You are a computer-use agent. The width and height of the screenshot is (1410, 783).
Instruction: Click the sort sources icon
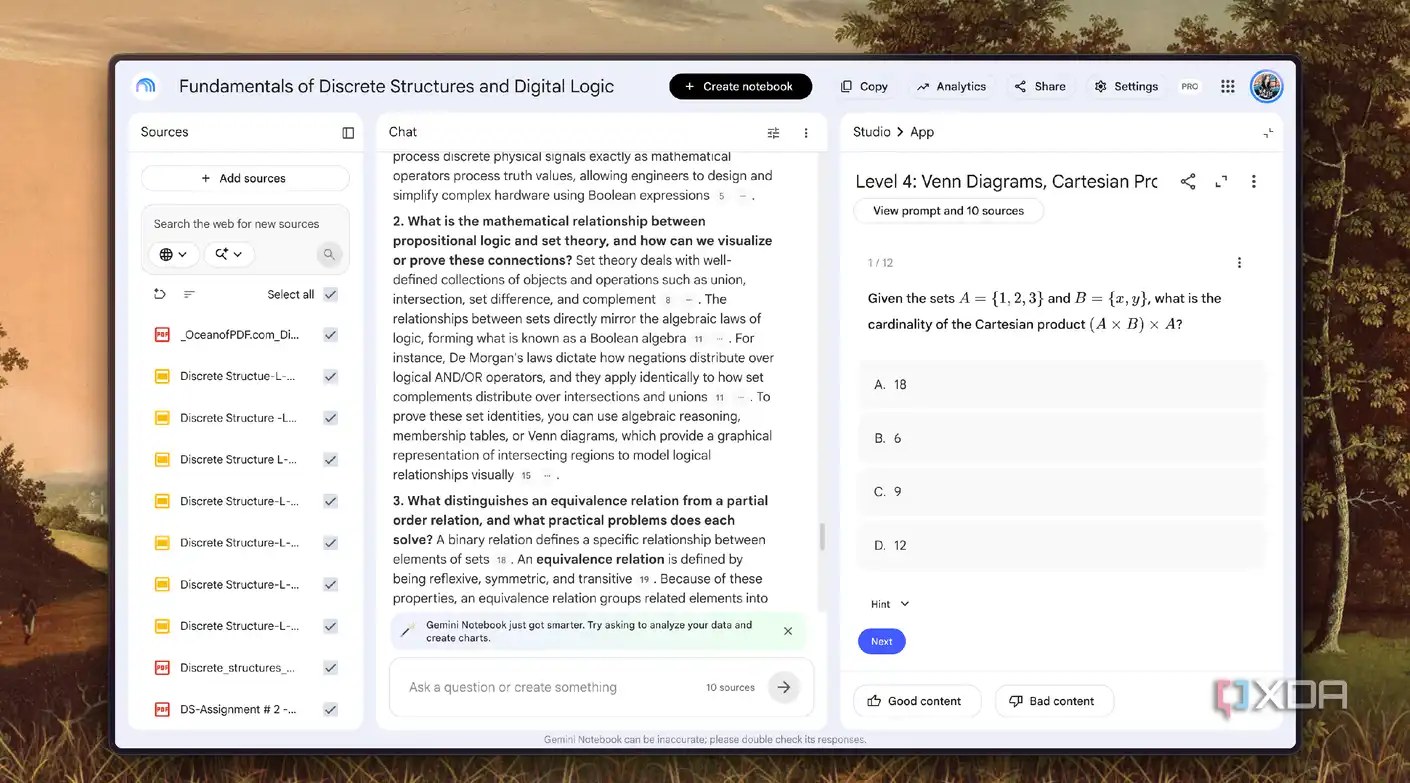pyautogui.click(x=189, y=294)
